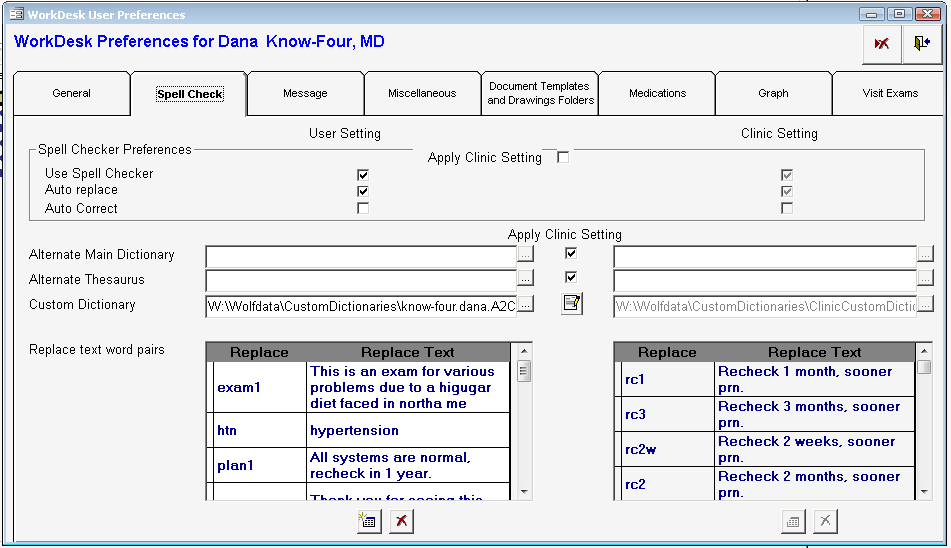Open the Graph tab
Viewport: 951px width, 548px height.
[773, 93]
